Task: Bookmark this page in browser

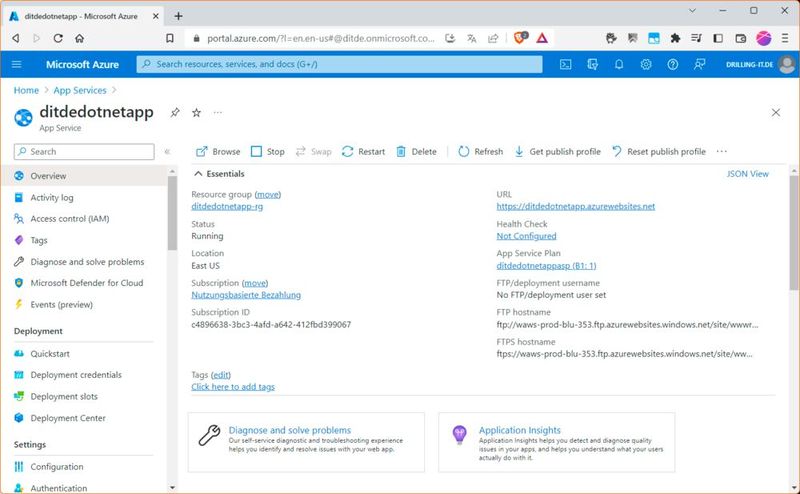Action: point(170,38)
